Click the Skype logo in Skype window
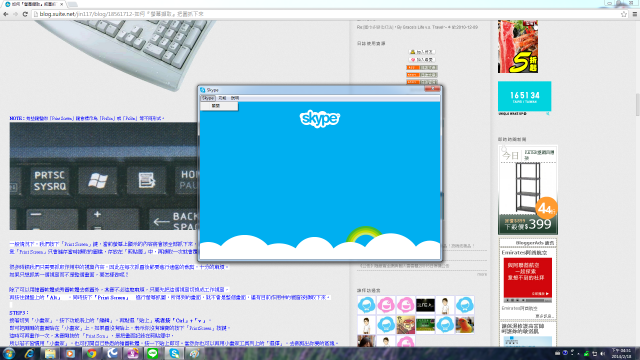The height and width of the screenshot is (360, 640). (320, 119)
